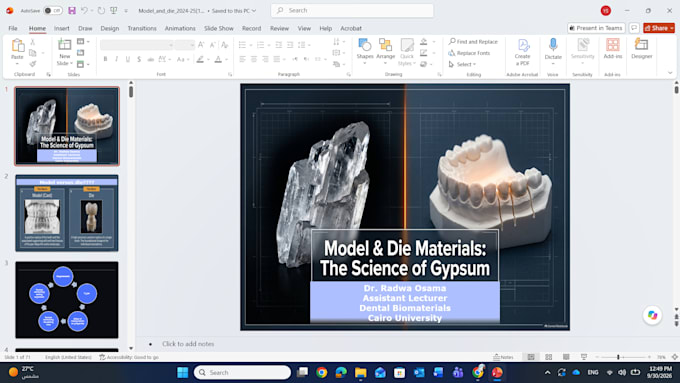Open the file name saved-location dropdown in title bar
The image size is (680, 383).
coord(254,11)
